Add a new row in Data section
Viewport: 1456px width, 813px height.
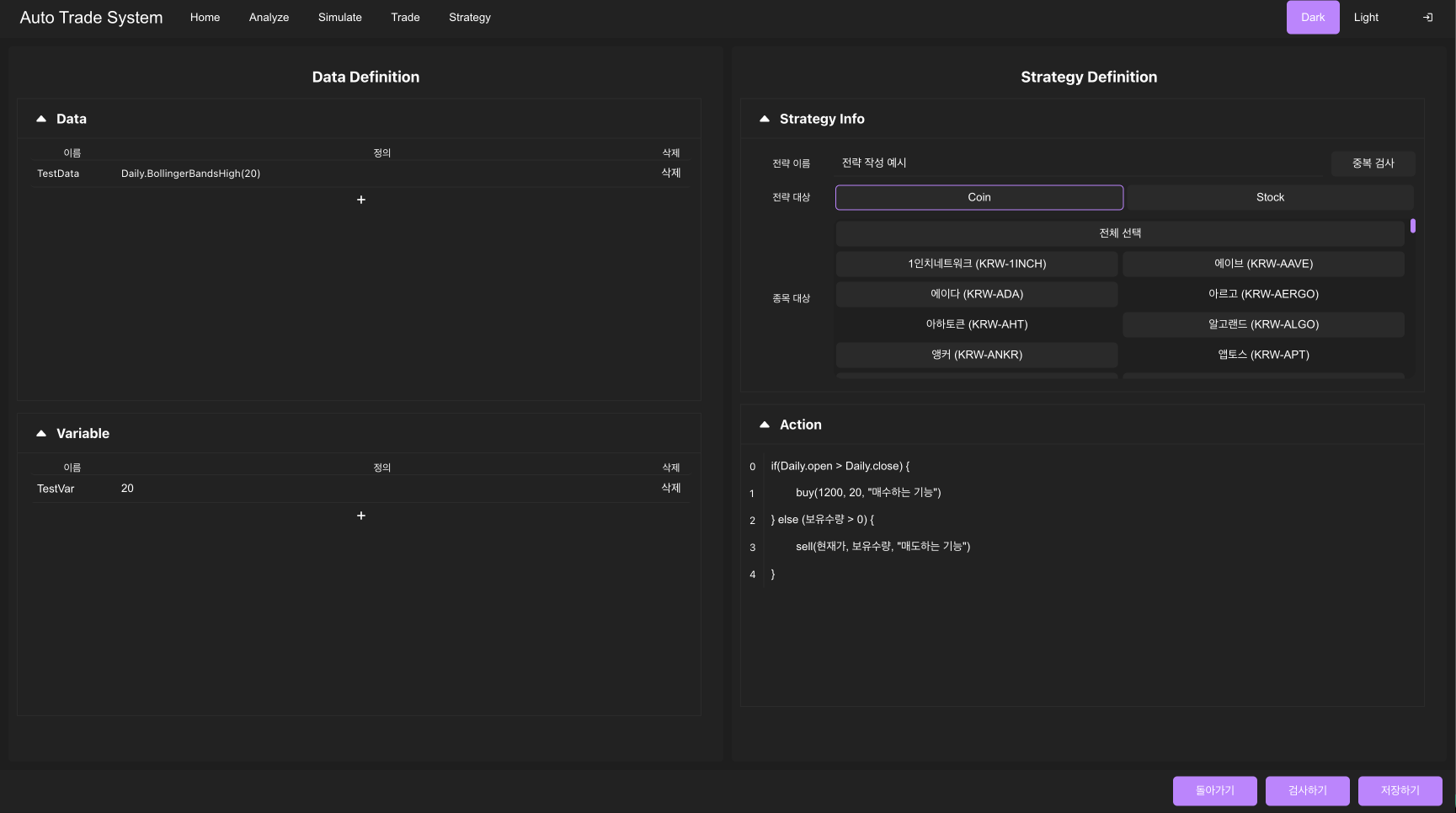(x=361, y=200)
